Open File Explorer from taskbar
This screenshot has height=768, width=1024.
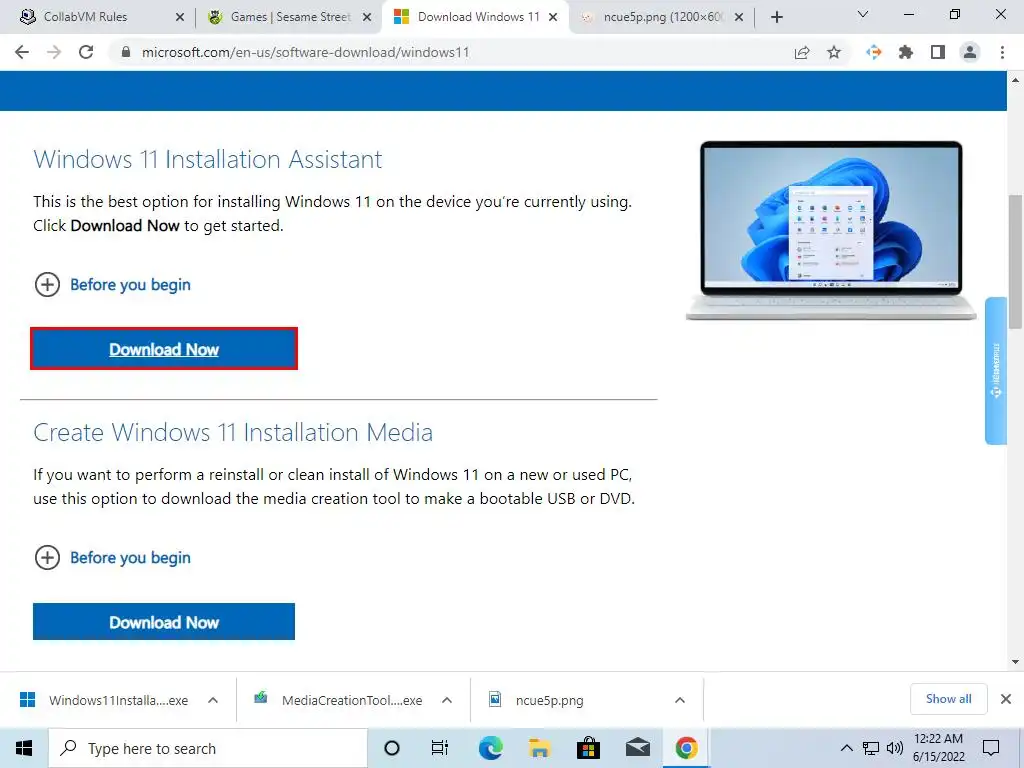539,748
